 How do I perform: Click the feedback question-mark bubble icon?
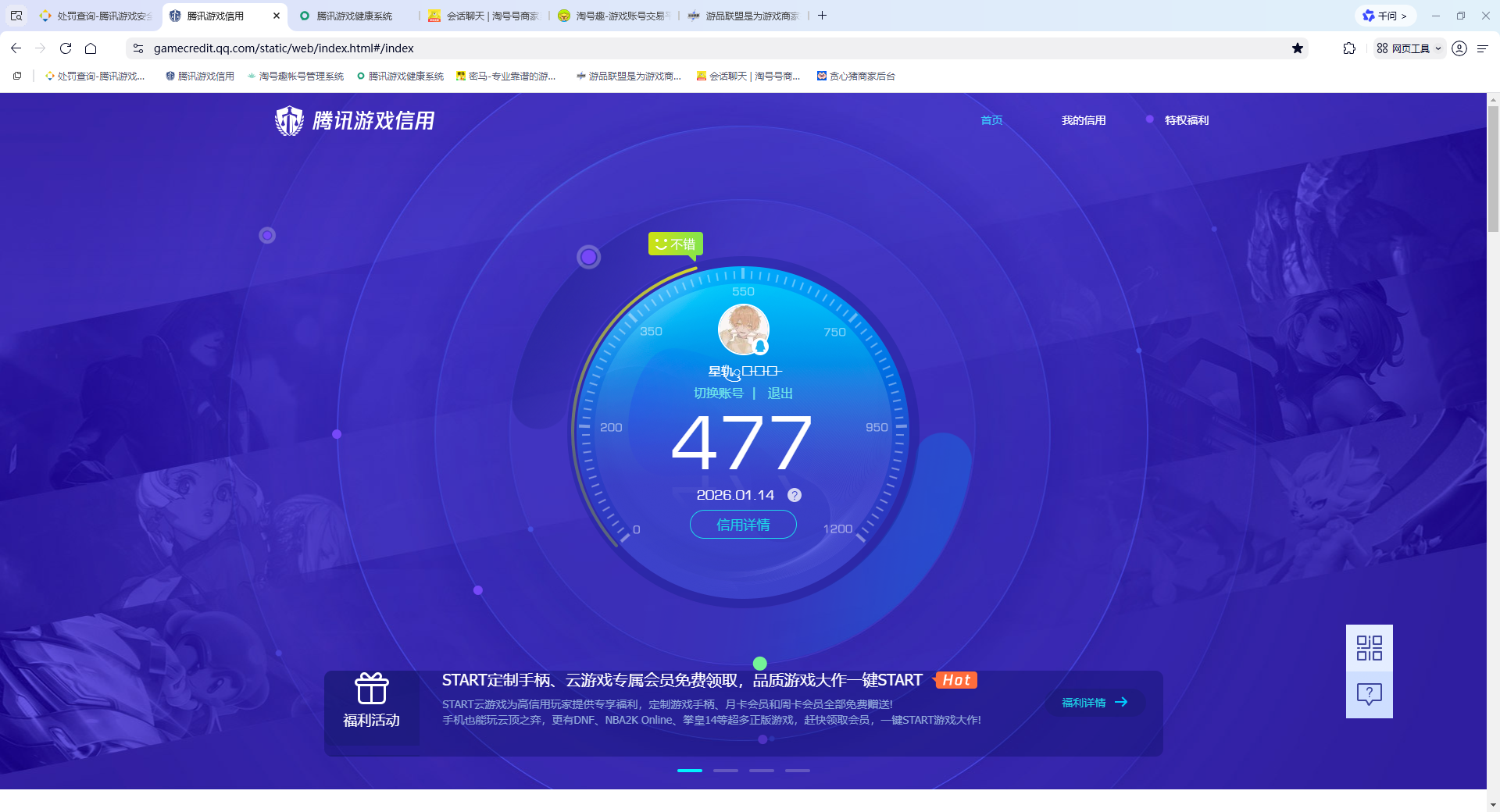click(x=1368, y=693)
